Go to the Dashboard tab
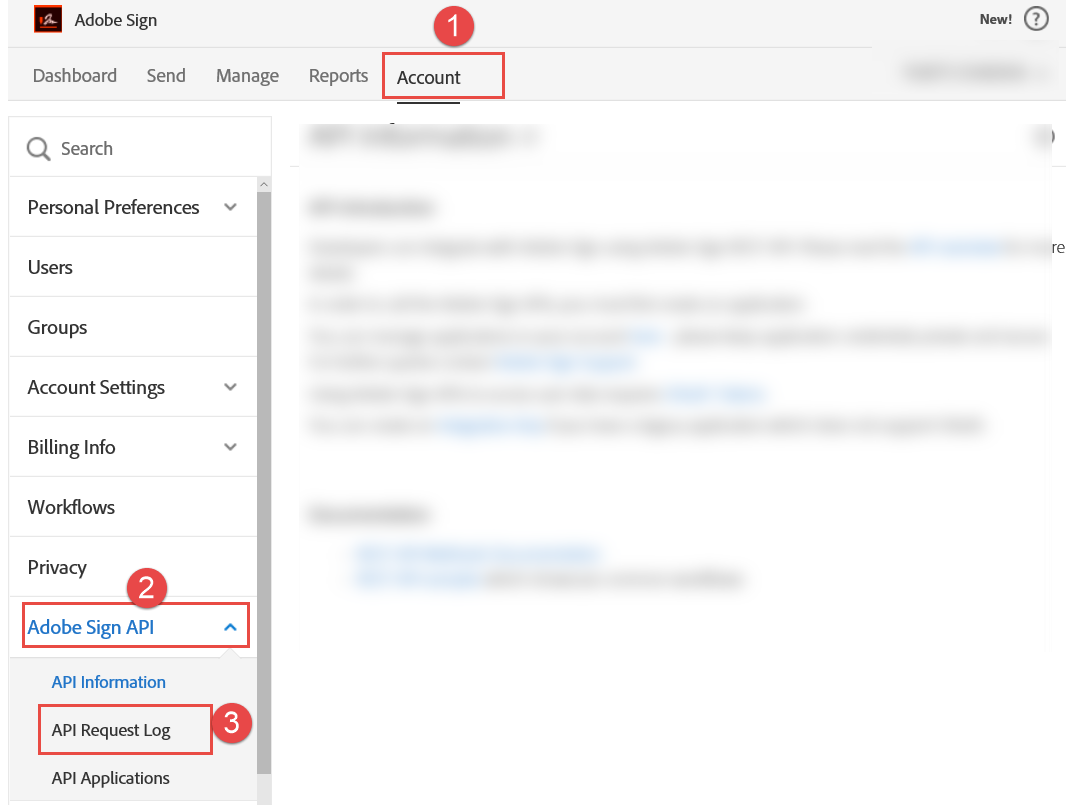 click(x=75, y=75)
